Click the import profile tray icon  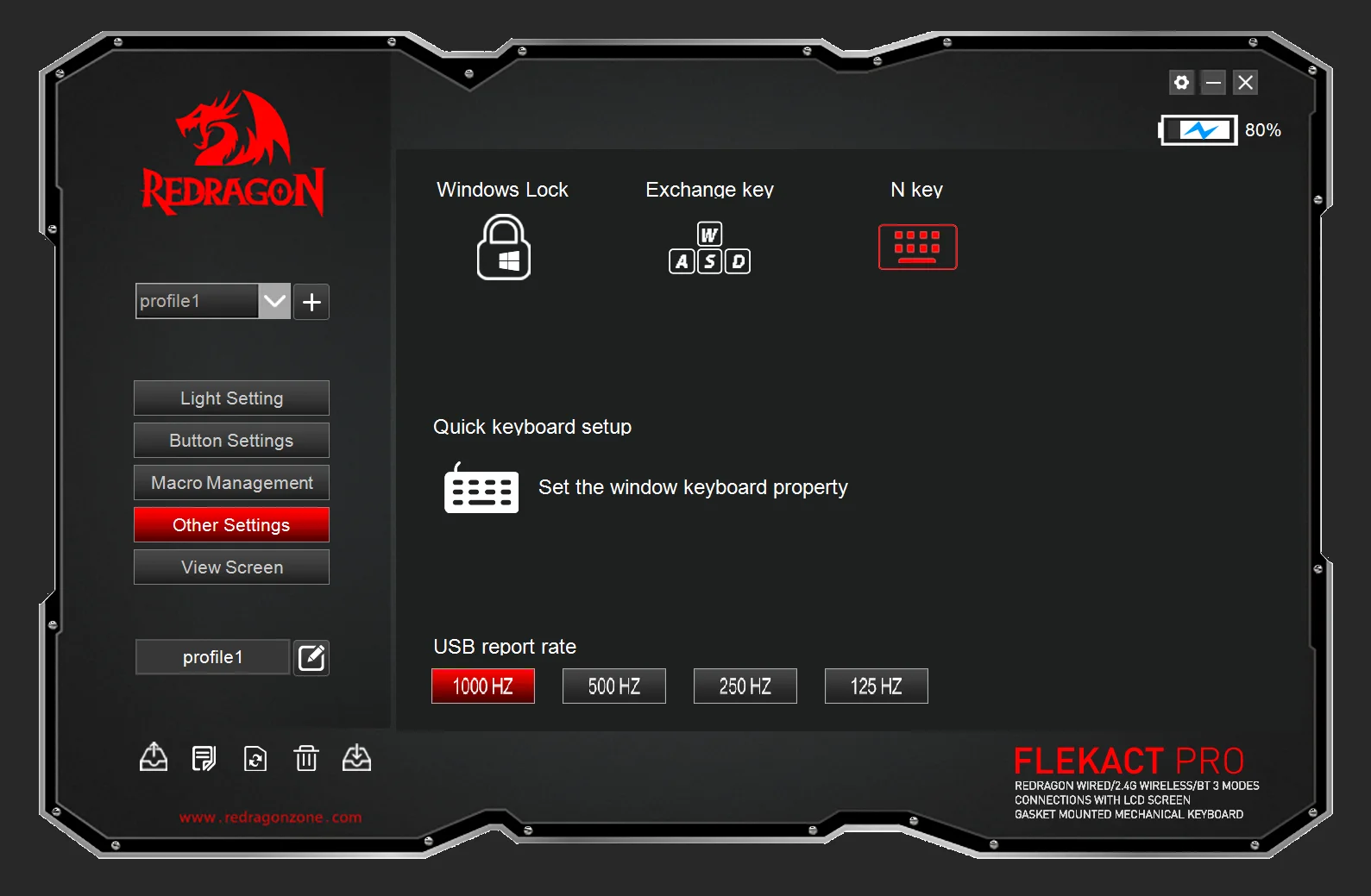356,758
